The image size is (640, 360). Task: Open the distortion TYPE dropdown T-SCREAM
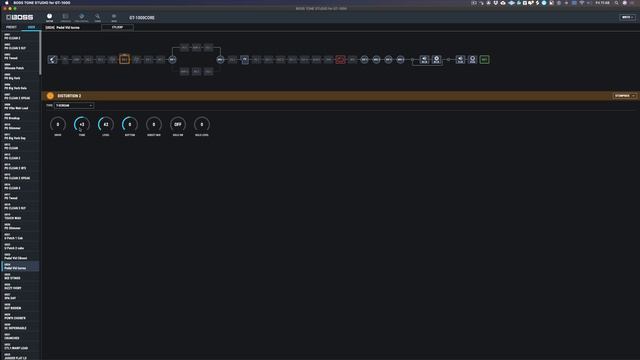point(74,105)
